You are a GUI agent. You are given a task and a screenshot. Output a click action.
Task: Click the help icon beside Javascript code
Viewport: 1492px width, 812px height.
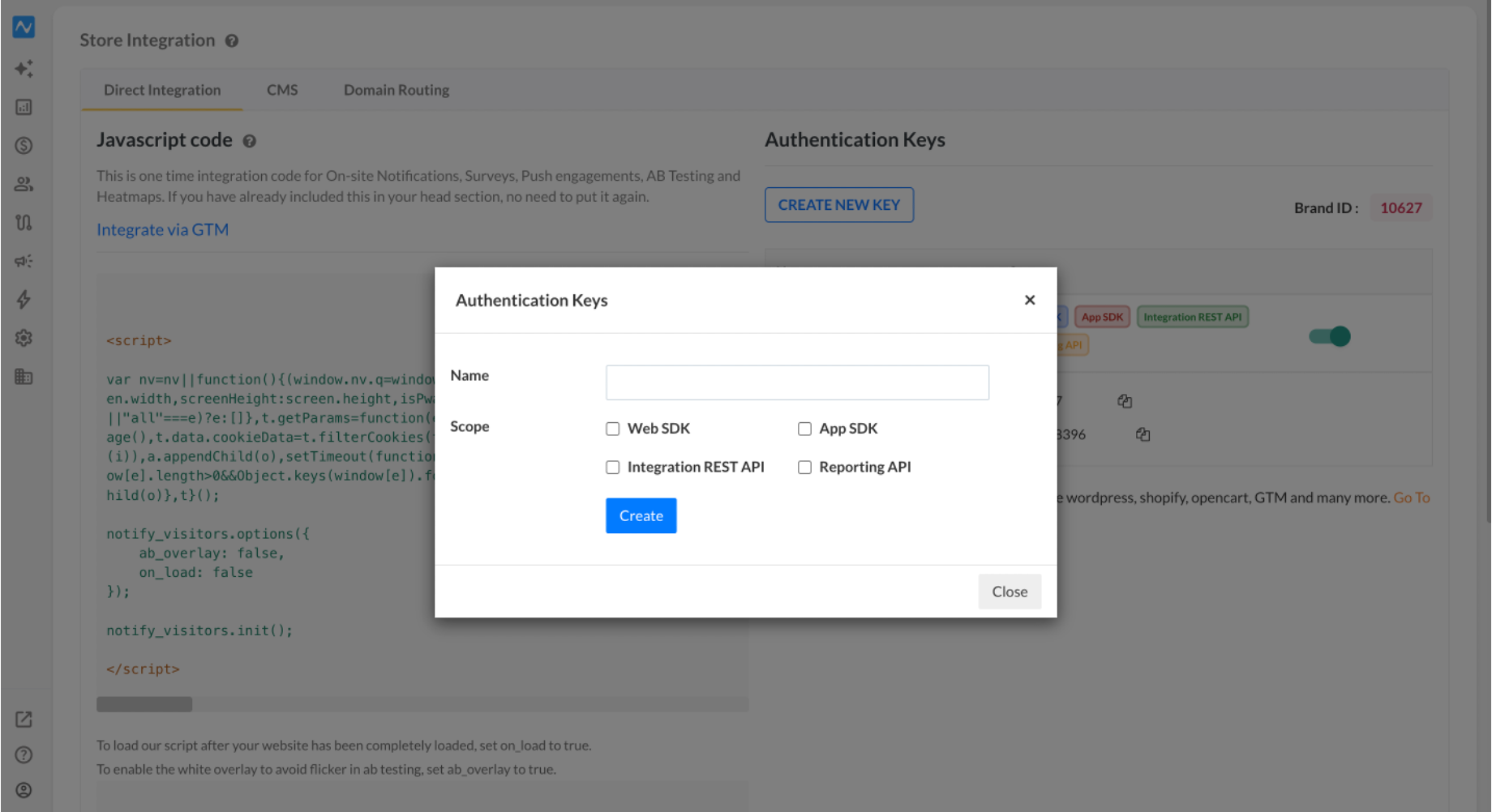250,141
